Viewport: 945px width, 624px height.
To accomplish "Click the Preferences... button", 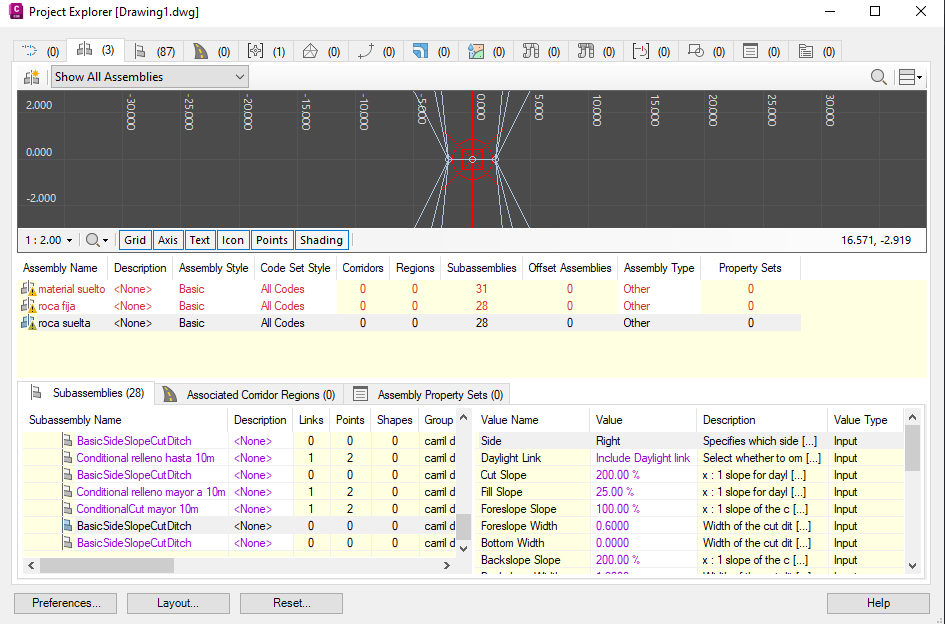I will (66, 603).
